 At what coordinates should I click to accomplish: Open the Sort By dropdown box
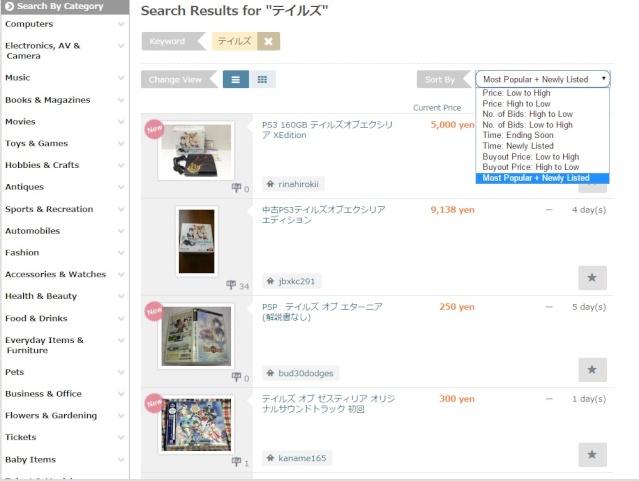[x=542, y=79]
